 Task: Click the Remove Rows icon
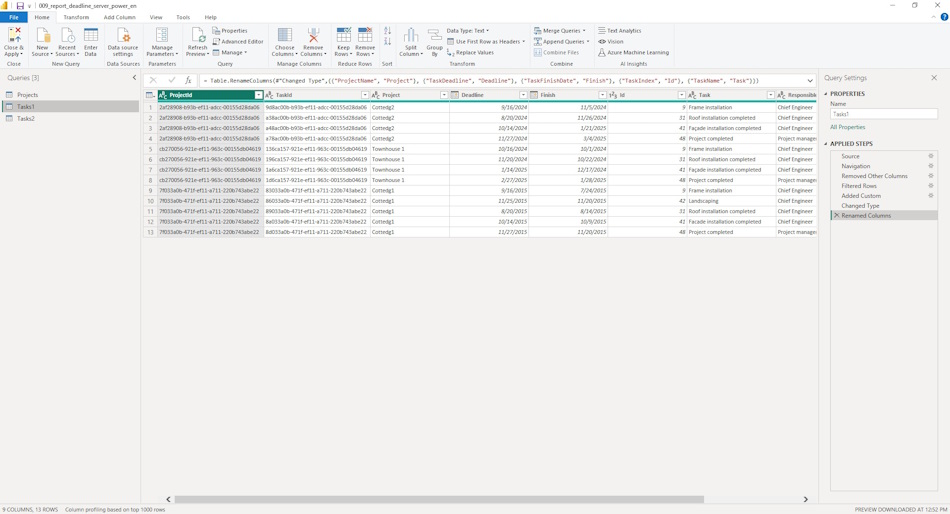click(365, 35)
